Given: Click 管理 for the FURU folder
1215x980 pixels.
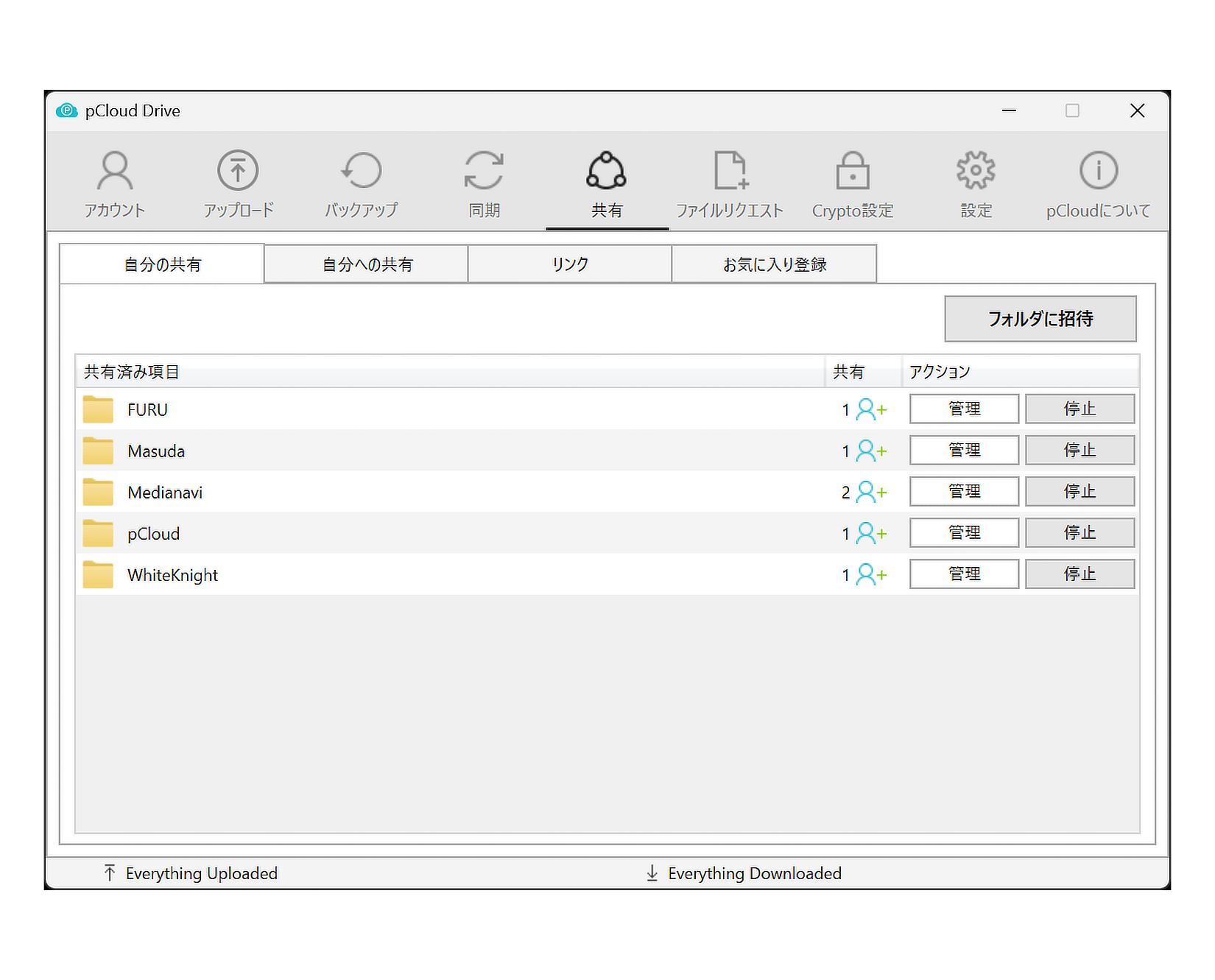Looking at the screenshot, I should pyautogui.click(x=965, y=409).
